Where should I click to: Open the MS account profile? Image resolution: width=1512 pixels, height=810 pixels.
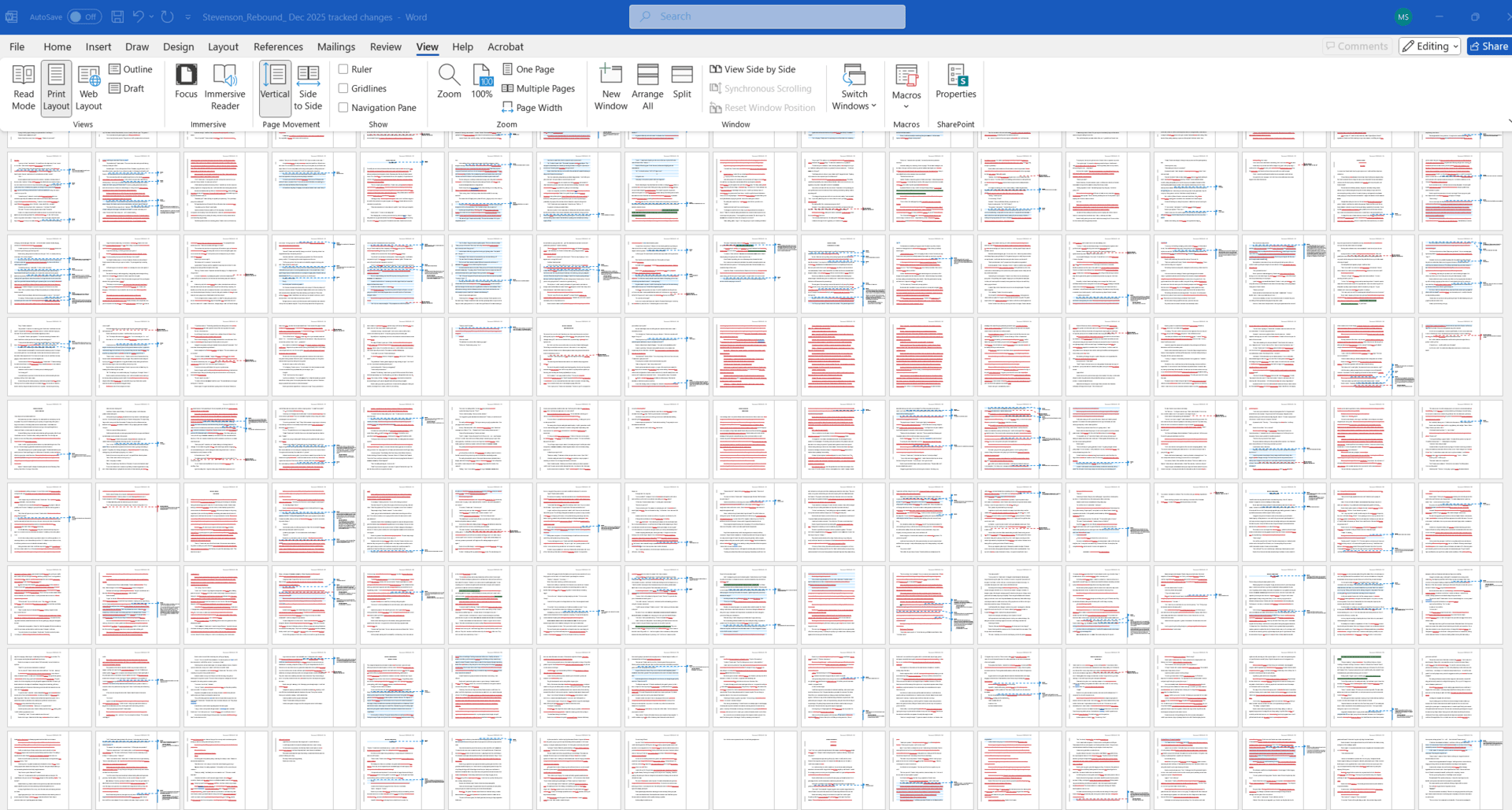[1403, 17]
